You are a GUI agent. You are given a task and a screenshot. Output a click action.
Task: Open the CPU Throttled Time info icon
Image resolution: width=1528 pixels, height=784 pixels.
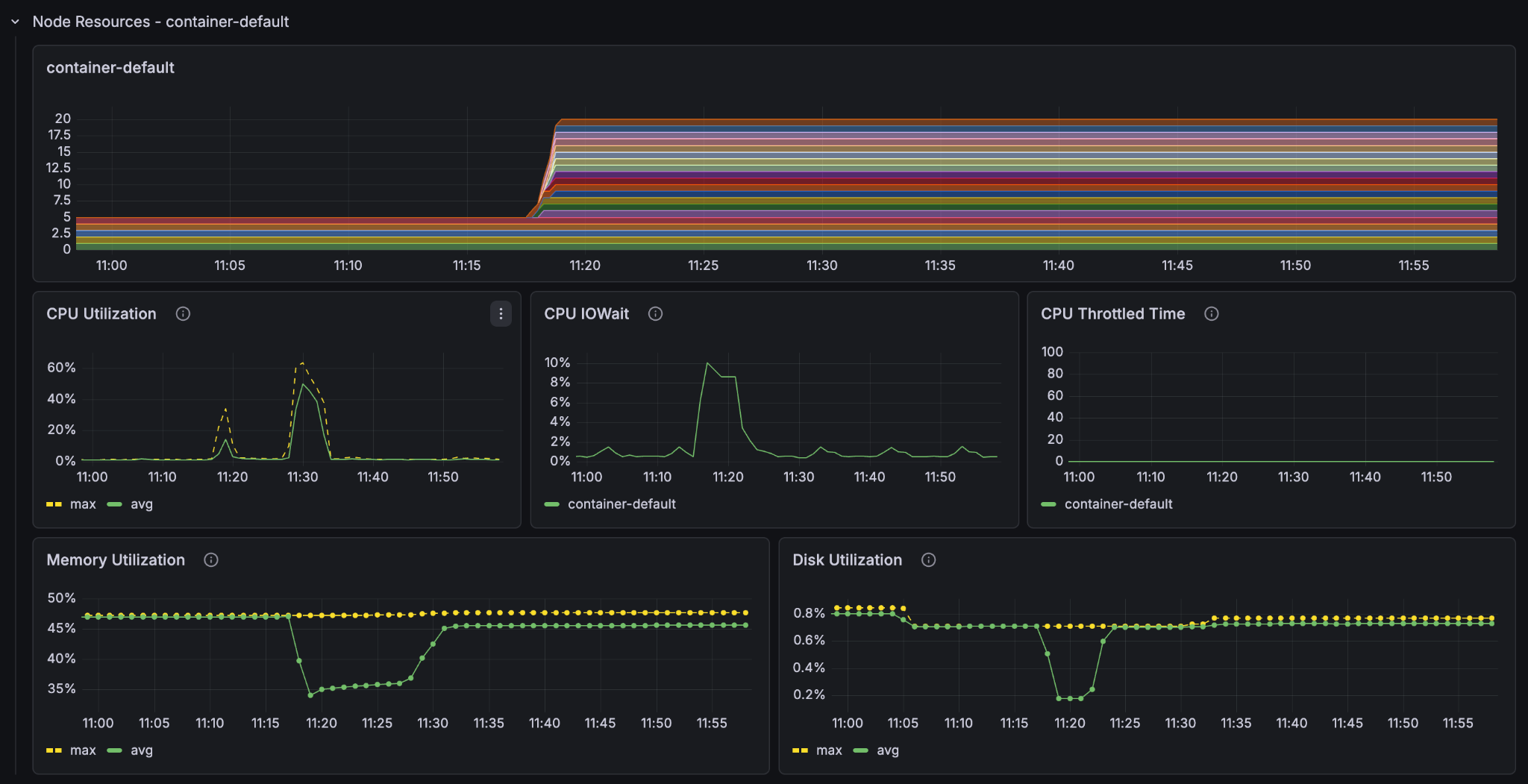(1212, 314)
